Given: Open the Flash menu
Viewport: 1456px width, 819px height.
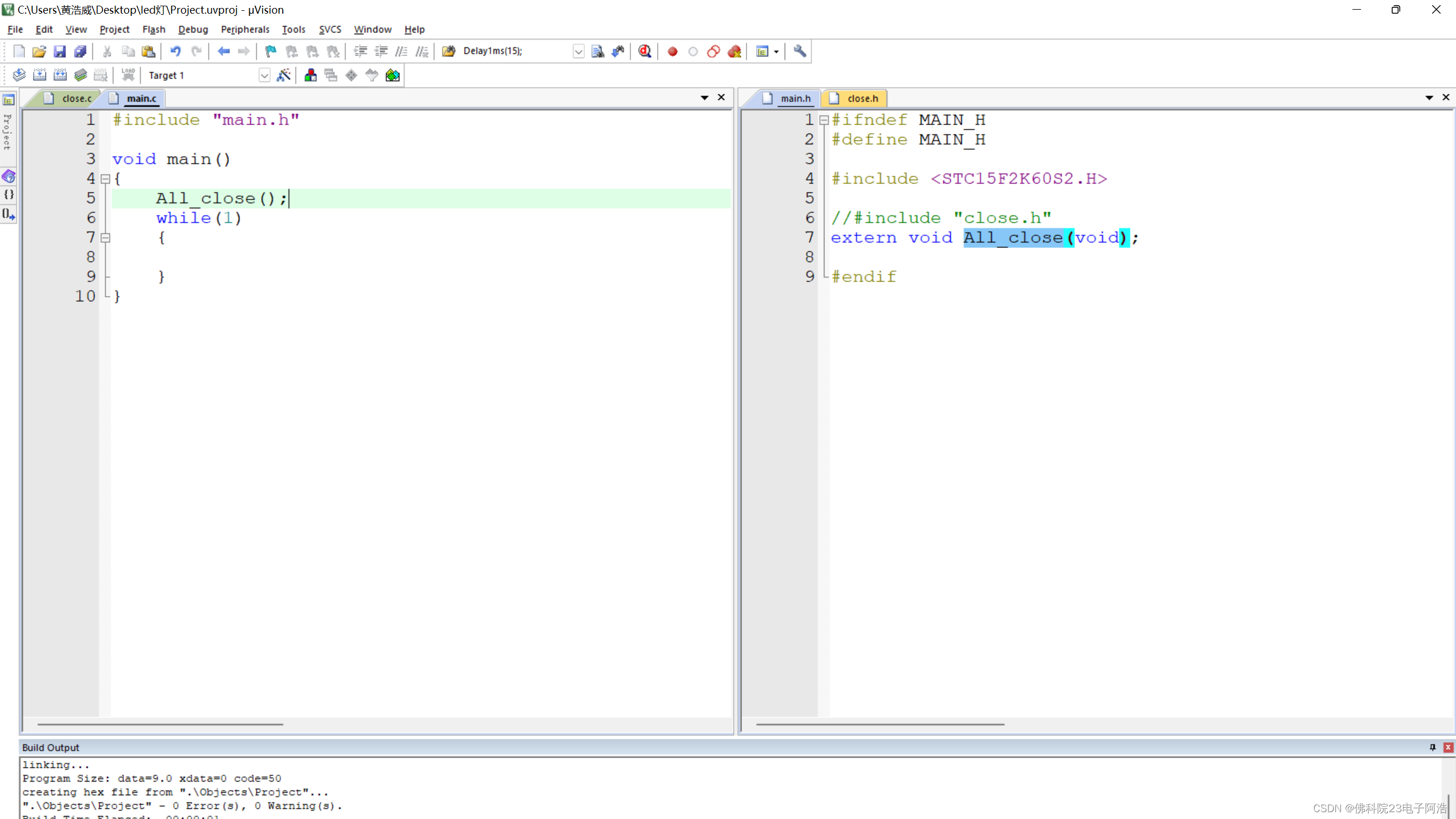Looking at the screenshot, I should (x=154, y=29).
